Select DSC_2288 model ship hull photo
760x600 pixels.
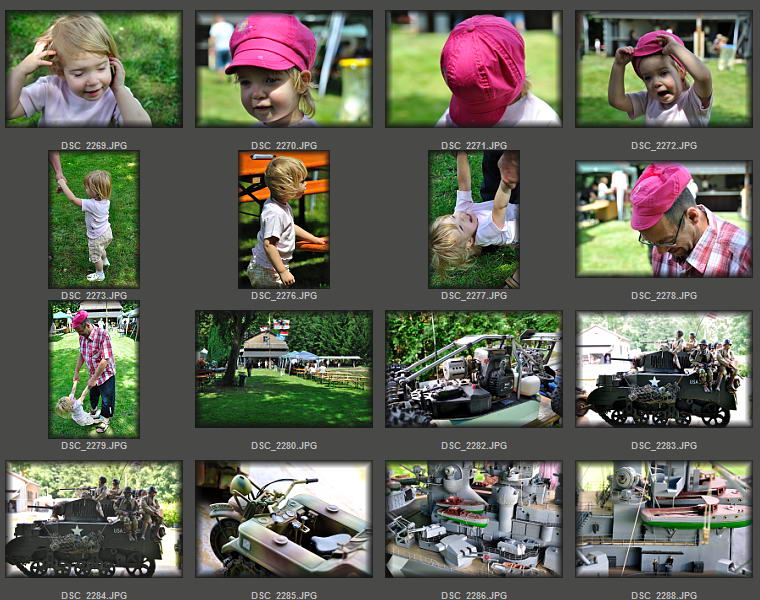pyautogui.click(x=664, y=519)
